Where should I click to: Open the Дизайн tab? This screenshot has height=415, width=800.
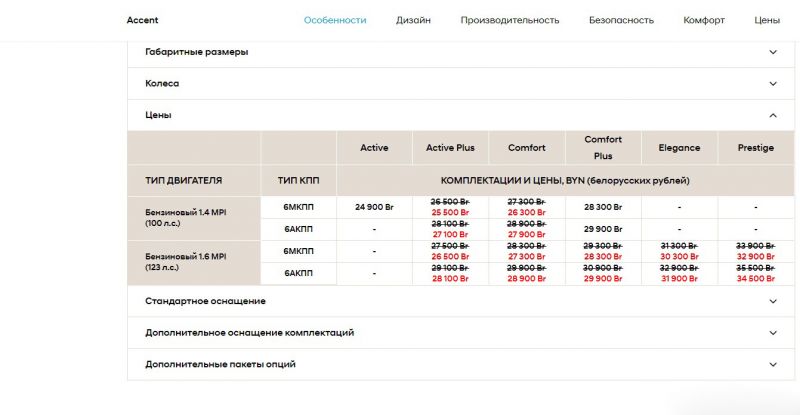click(x=413, y=20)
